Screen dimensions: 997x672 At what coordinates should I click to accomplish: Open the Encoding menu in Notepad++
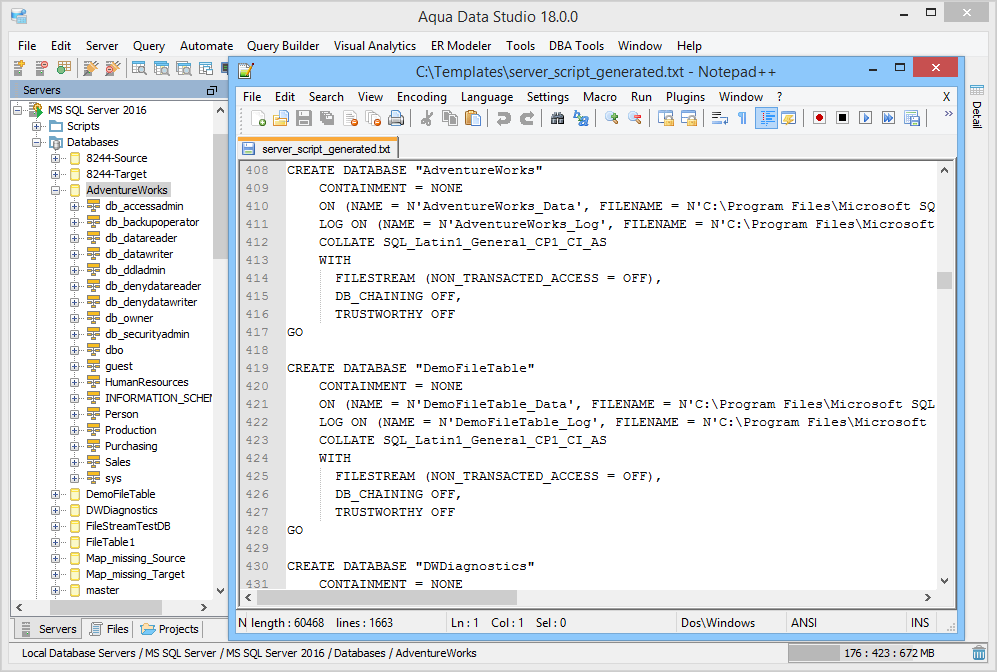(x=422, y=97)
